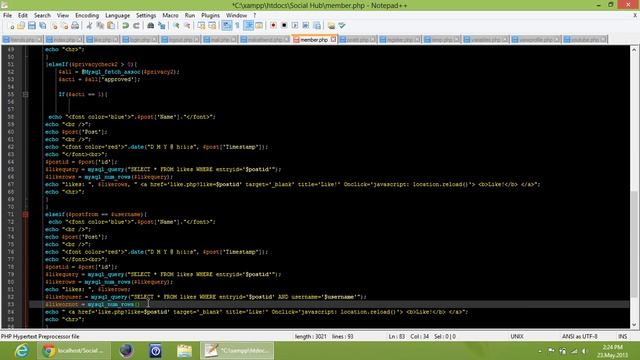640x360 pixels.
Task: Click 'ANSI as UTF-8' encoding status
Action: tap(580, 337)
